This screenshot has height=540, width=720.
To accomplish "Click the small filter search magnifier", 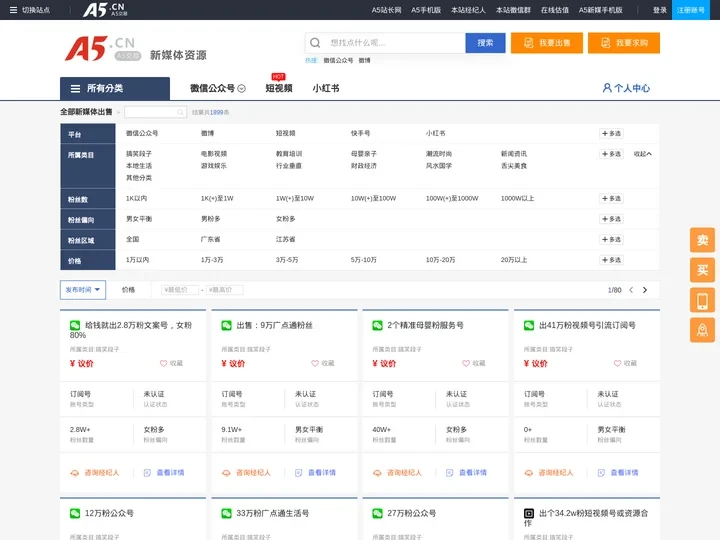I will tap(180, 112).
